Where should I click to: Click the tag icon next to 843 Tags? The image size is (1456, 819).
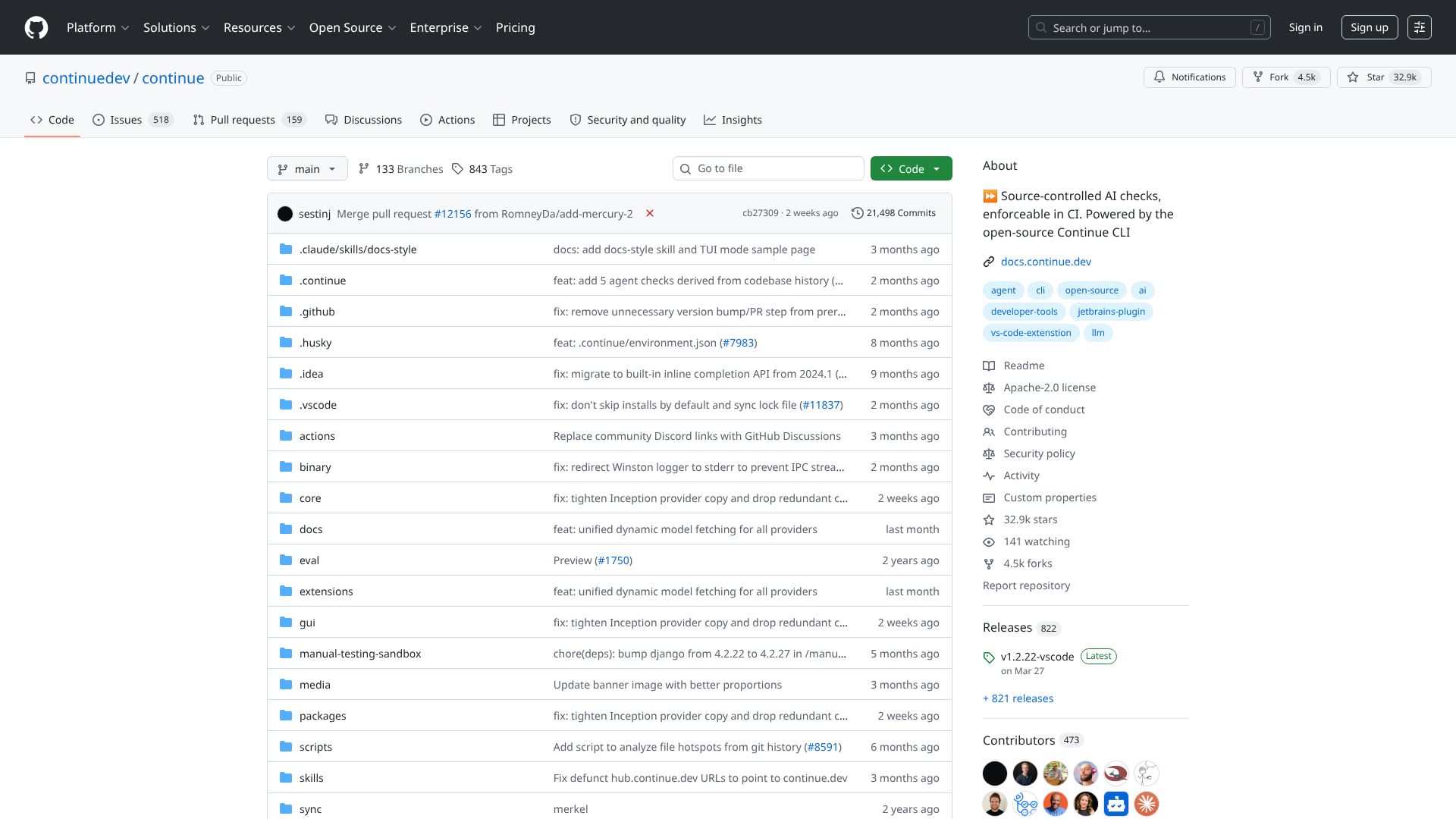coord(457,168)
